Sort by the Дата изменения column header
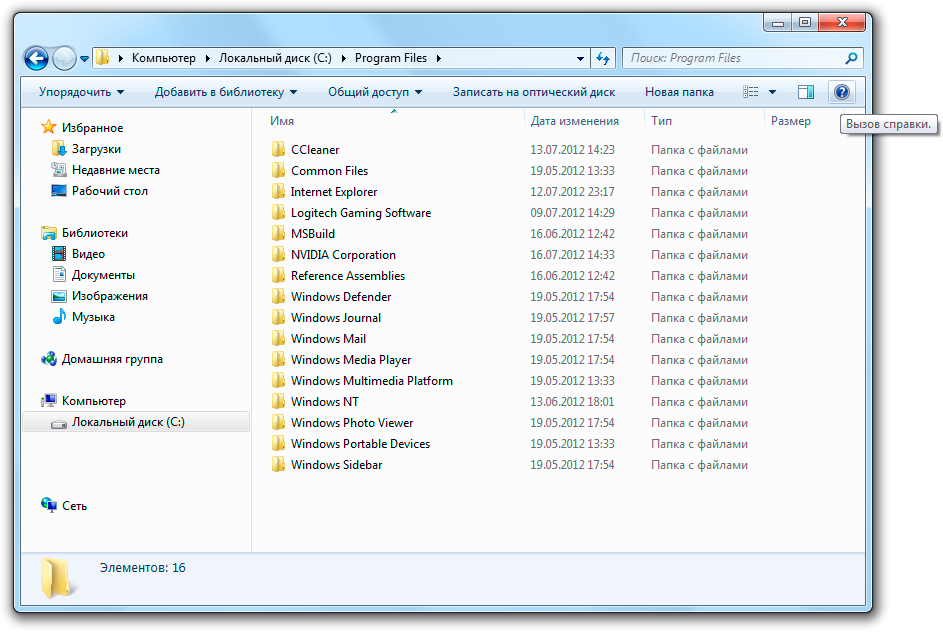Screen dimensions: 943x632 tap(574, 121)
